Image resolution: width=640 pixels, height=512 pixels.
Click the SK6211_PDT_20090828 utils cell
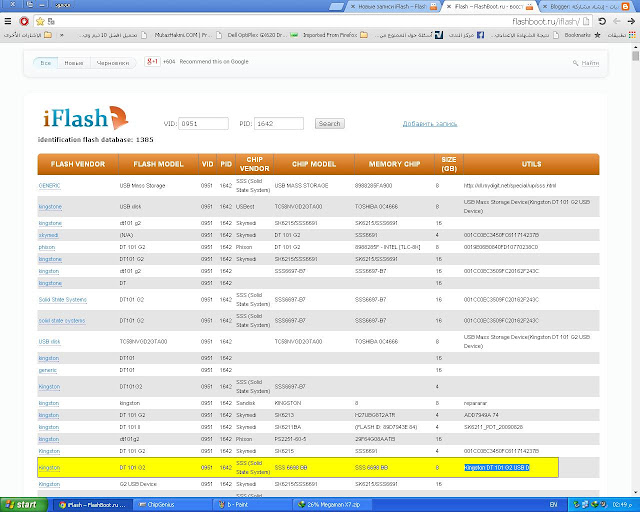click(x=493, y=427)
